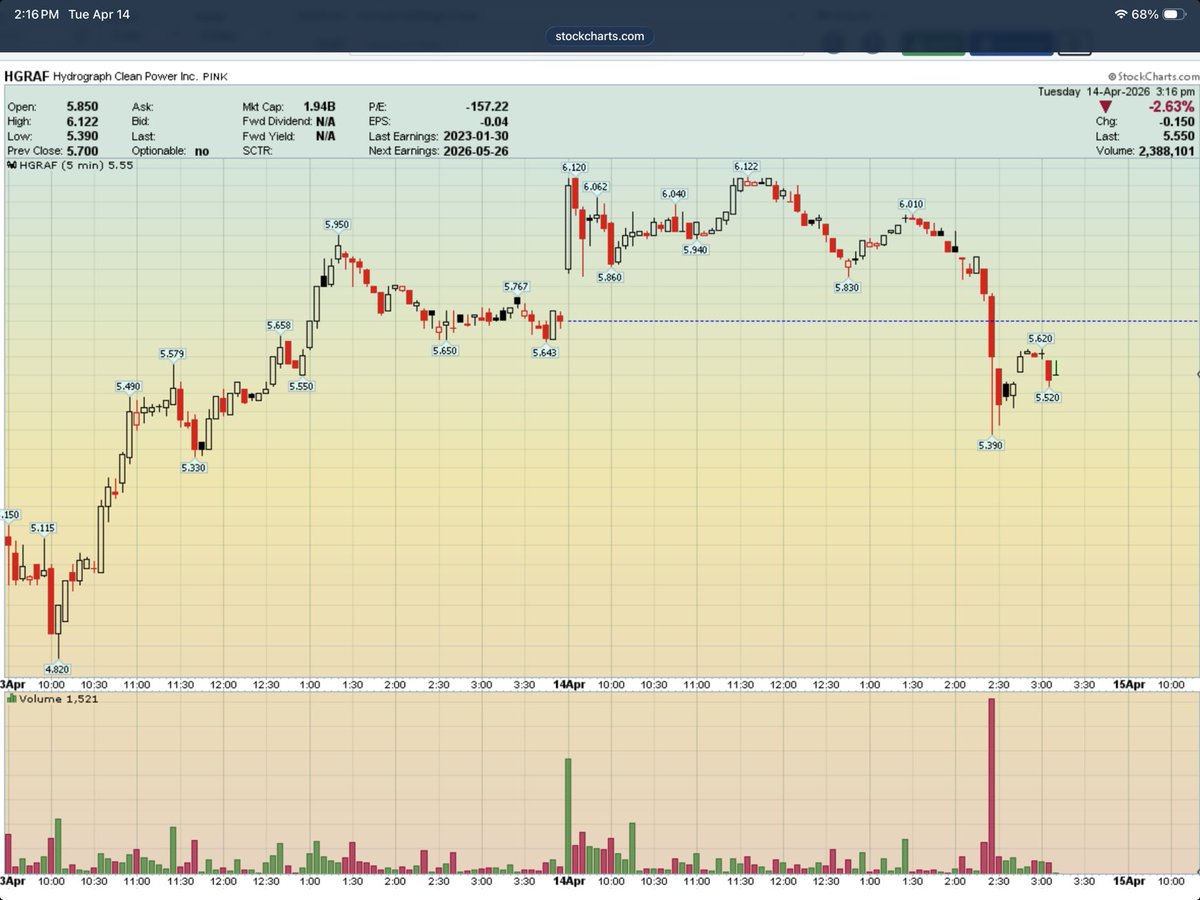Click the 5.620 price label on chart

[x=1040, y=339]
